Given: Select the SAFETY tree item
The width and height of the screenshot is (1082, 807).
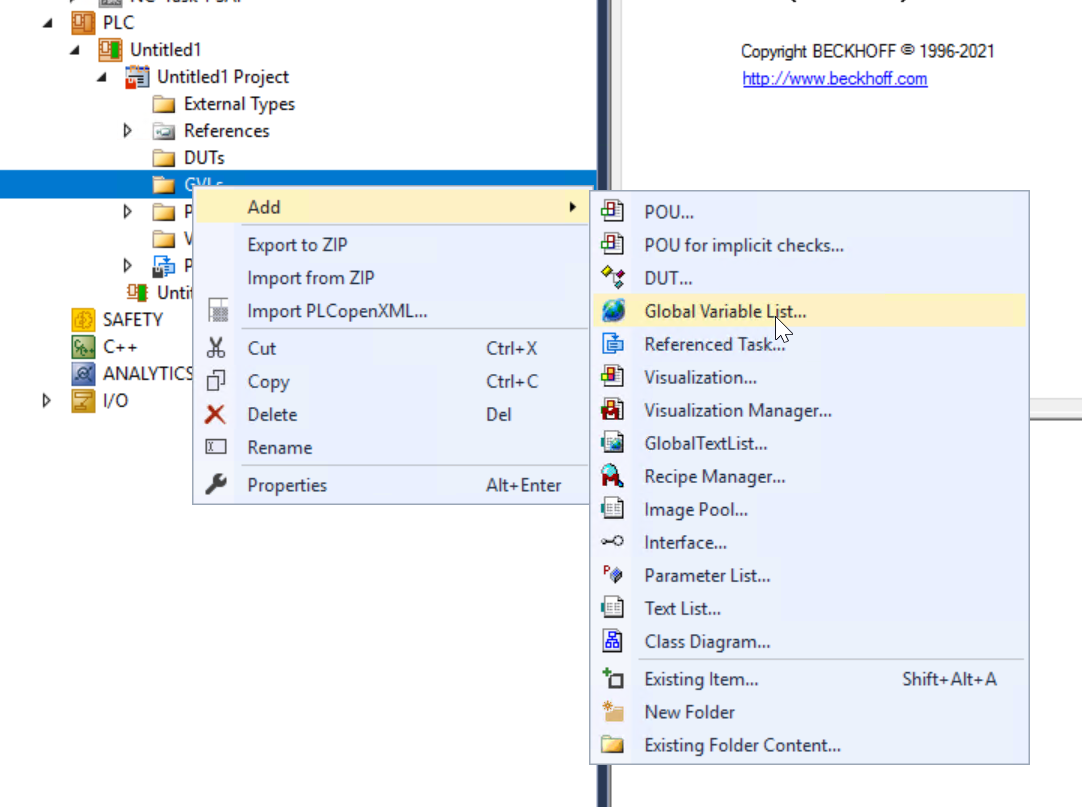Looking at the screenshot, I should click(132, 320).
